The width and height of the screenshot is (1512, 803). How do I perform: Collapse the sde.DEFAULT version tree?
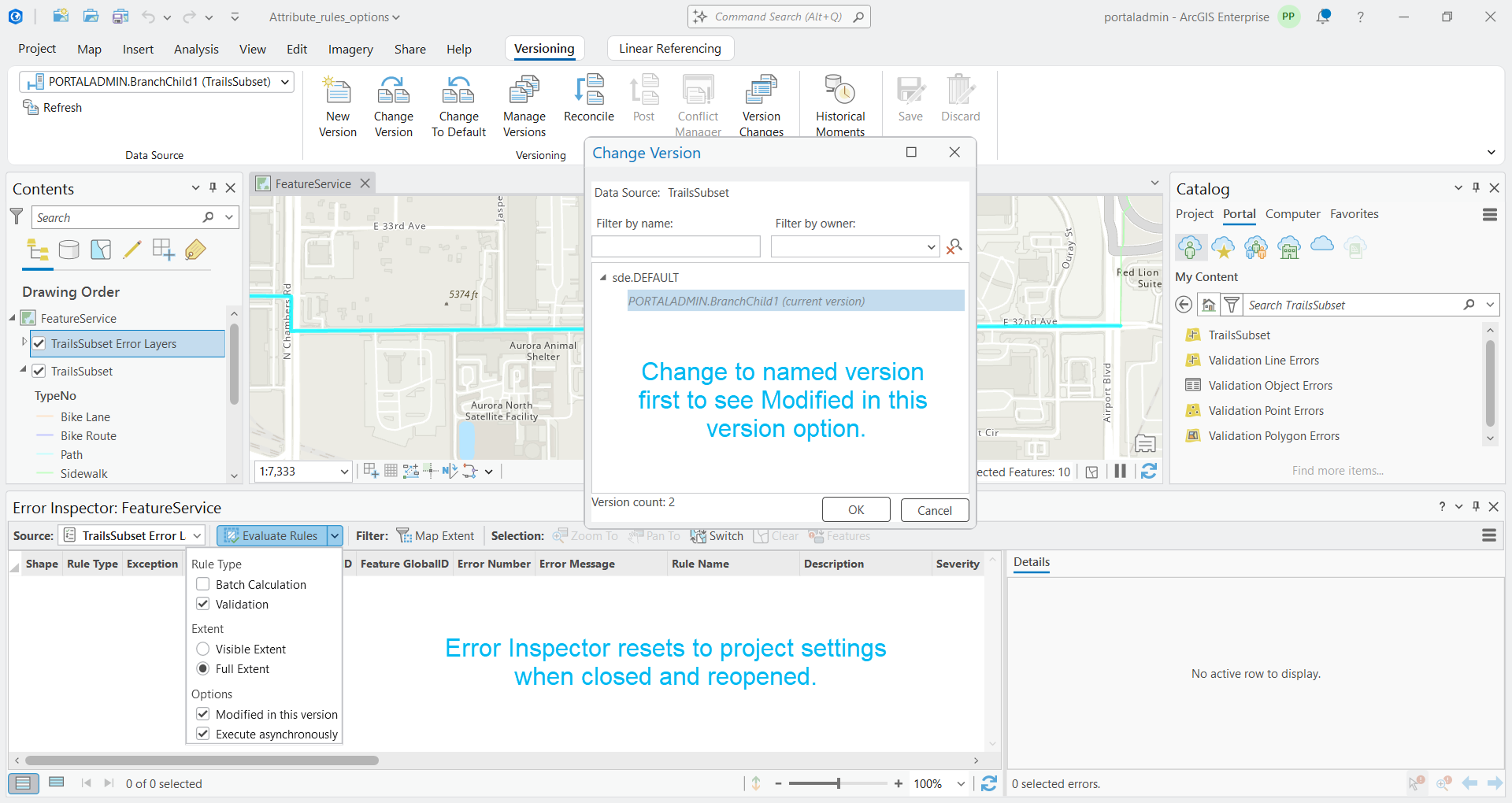pyautogui.click(x=603, y=277)
